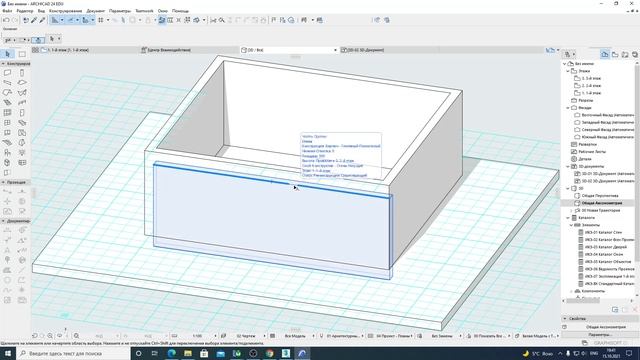Click the Undo icon in the toolbar
Image resolution: width=640 pixels, height=360 pixels.
[x=6, y=20]
